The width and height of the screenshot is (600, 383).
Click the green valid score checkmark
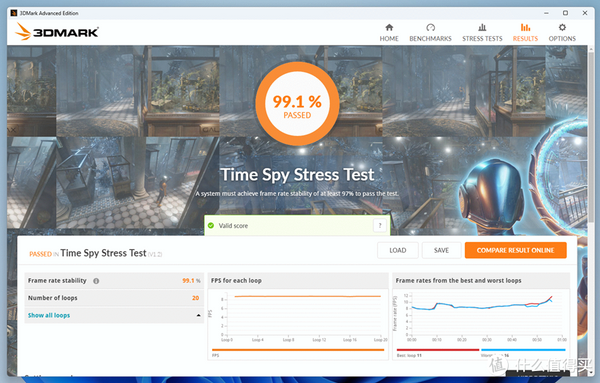point(210,225)
